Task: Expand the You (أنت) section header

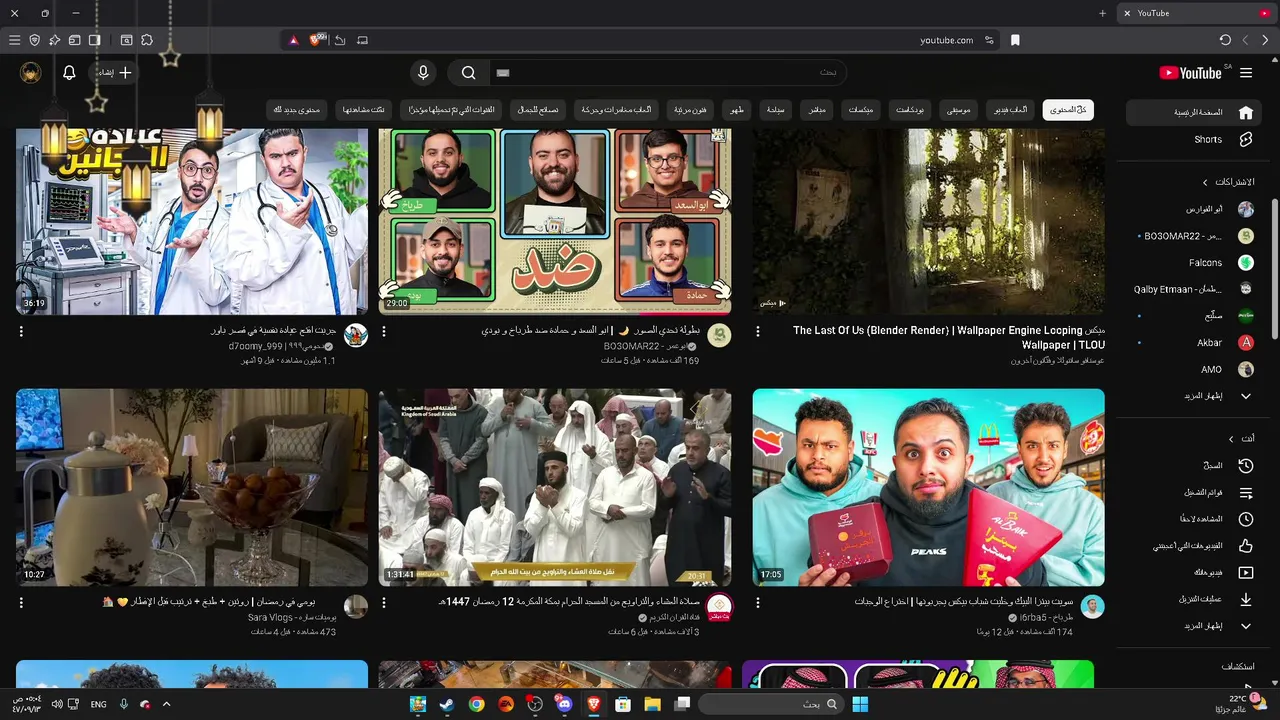Action: 1241,438
